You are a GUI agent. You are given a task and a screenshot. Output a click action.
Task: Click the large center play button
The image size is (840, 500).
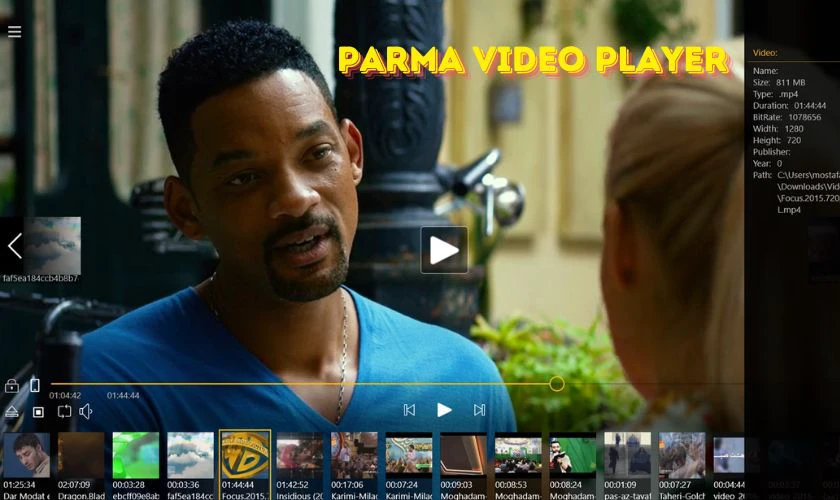point(444,250)
